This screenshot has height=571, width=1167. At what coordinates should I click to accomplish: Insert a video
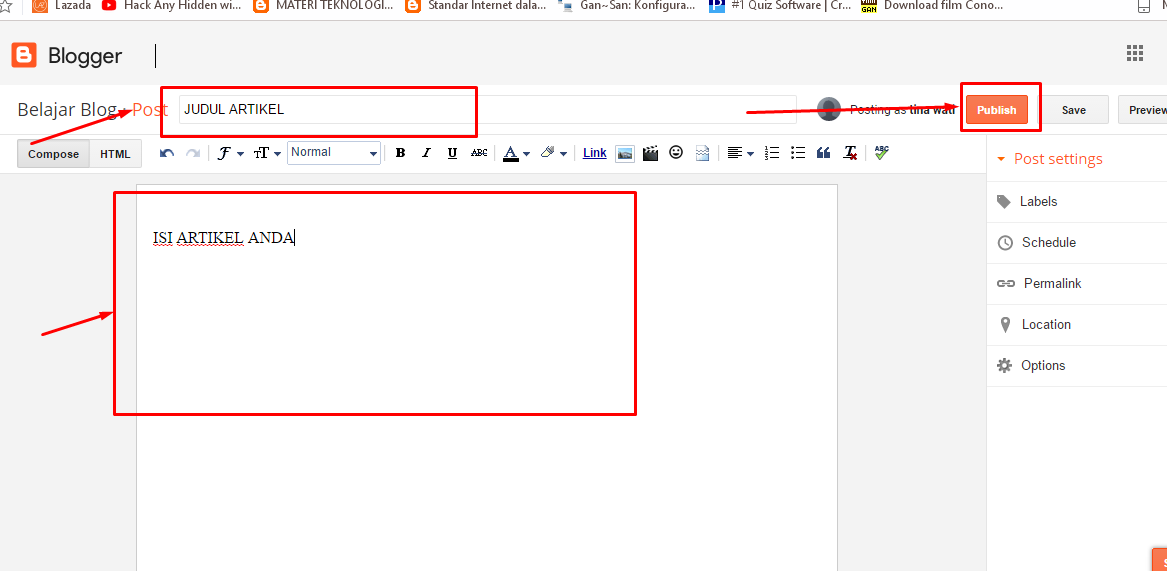[x=650, y=153]
